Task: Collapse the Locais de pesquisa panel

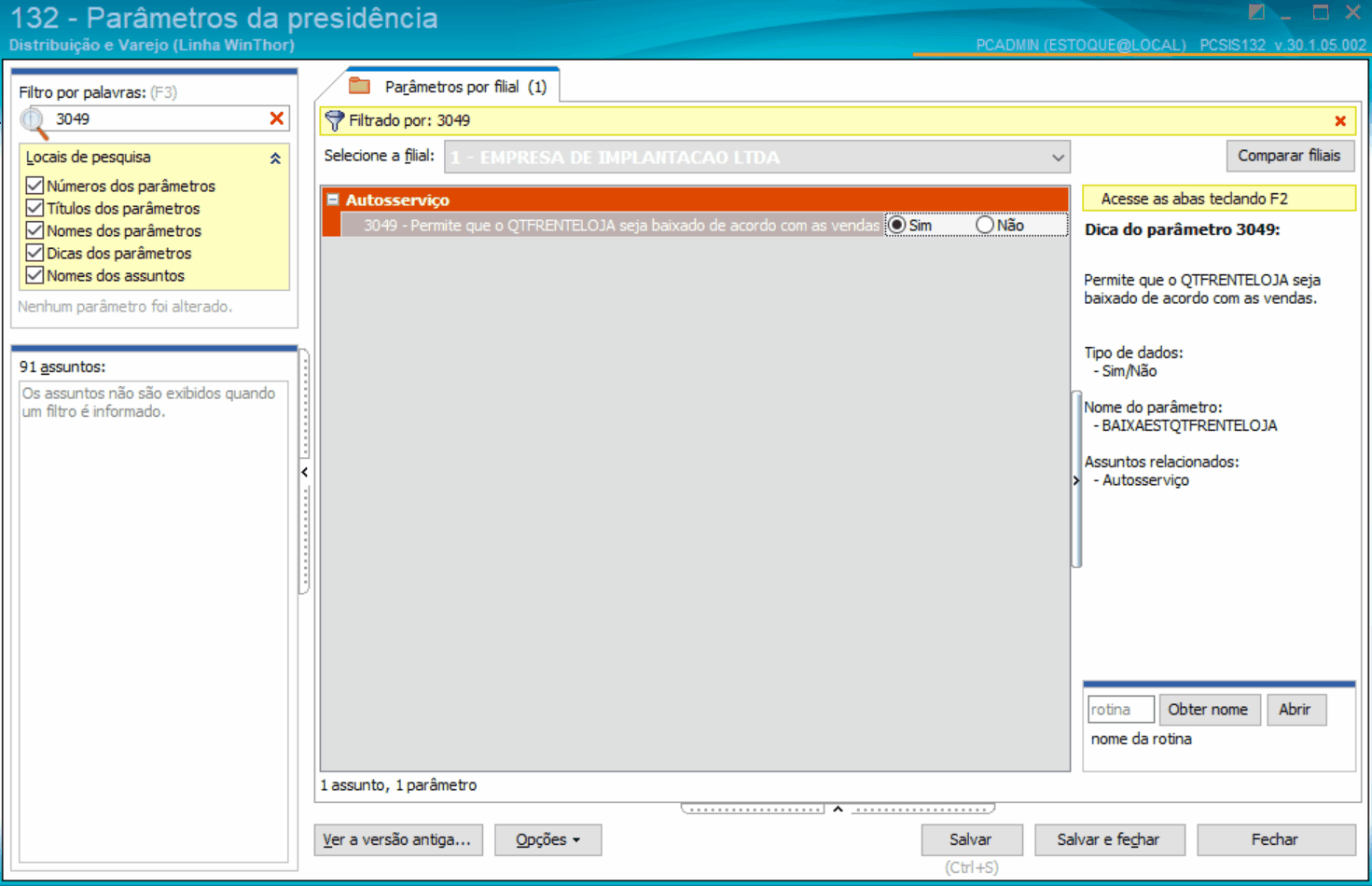Action: click(x=275, y=159)
